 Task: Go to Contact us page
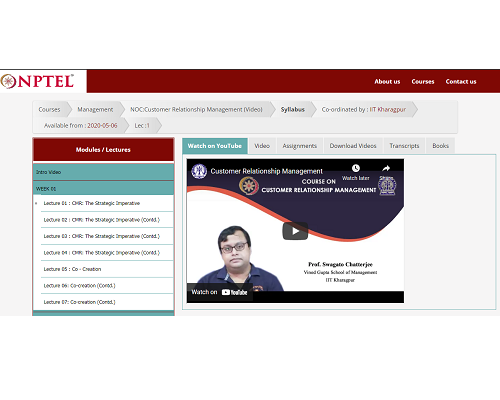tap(461, 82)
